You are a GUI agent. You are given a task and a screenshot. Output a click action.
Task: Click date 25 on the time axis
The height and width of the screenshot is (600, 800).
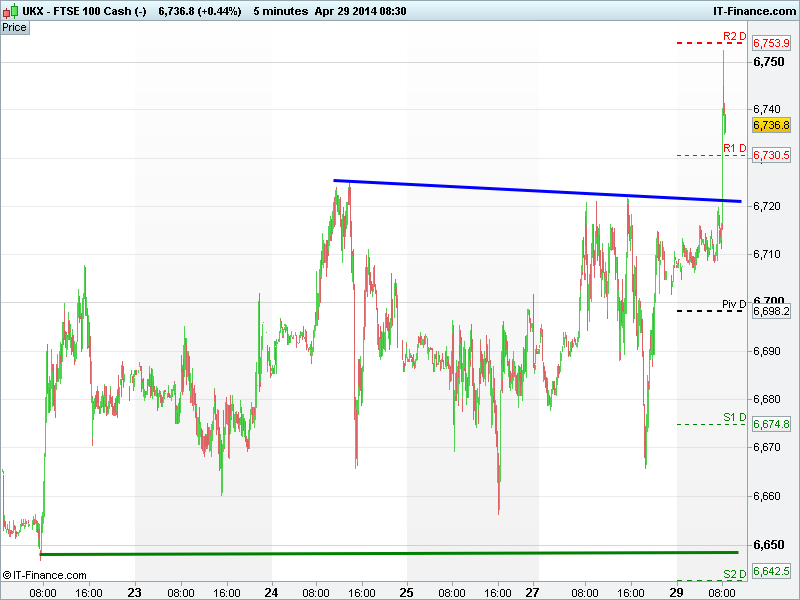pyautogui.click(x=407, y=592)
